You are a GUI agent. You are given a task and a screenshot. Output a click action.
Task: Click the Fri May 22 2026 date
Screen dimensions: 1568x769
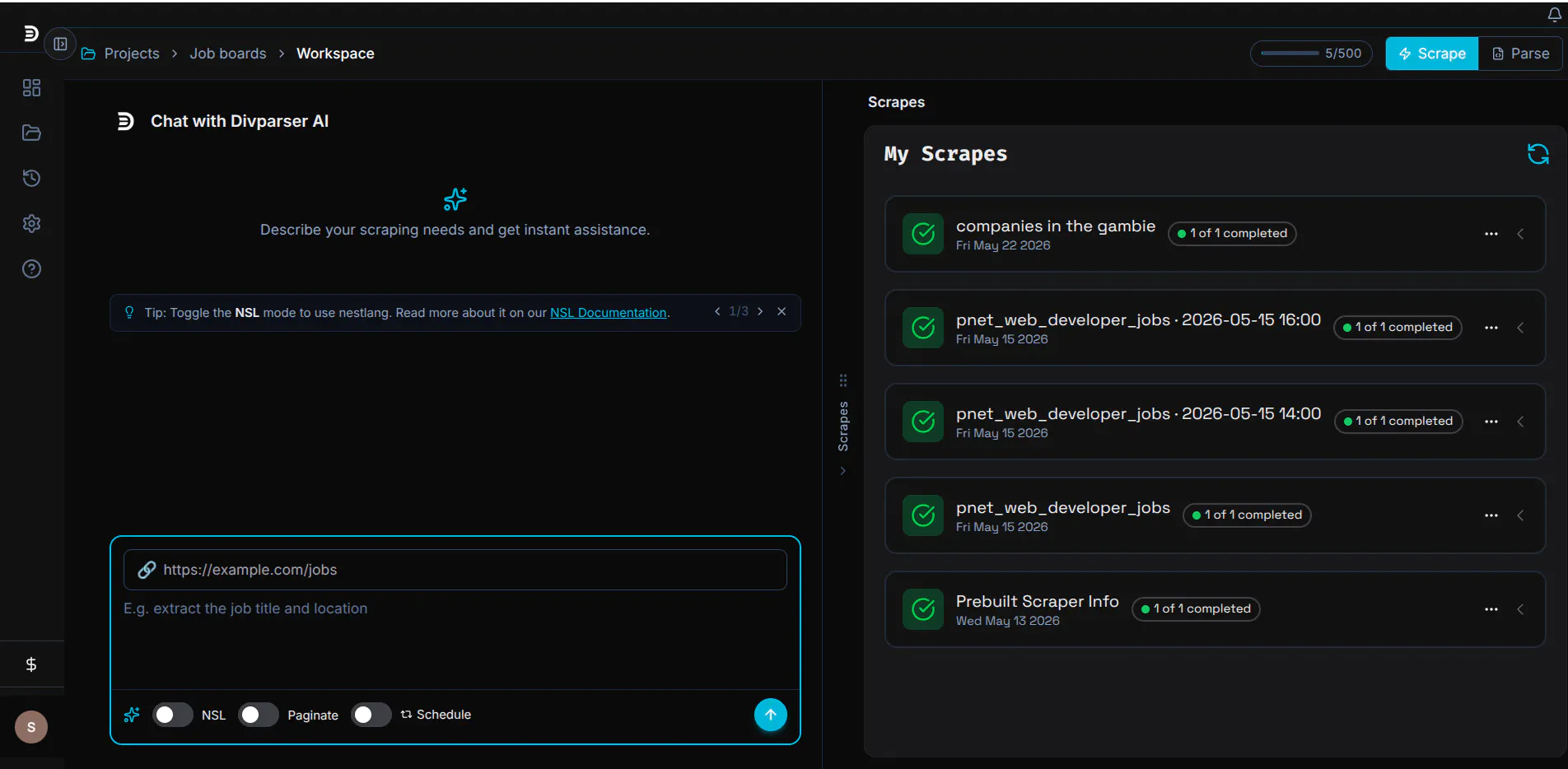1003,245
